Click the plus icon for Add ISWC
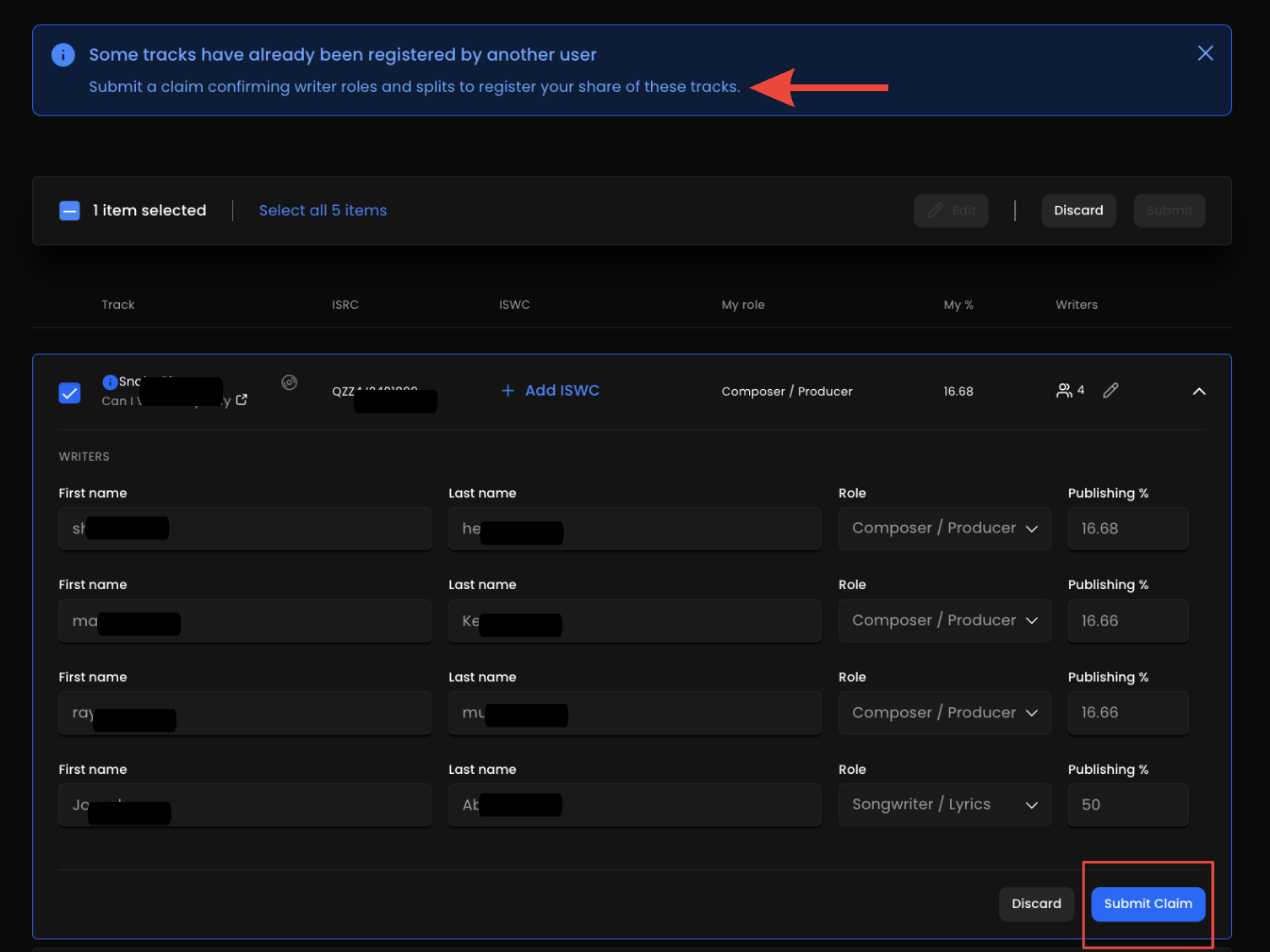Screen dimensions: 1270x952 pos(507,391)
